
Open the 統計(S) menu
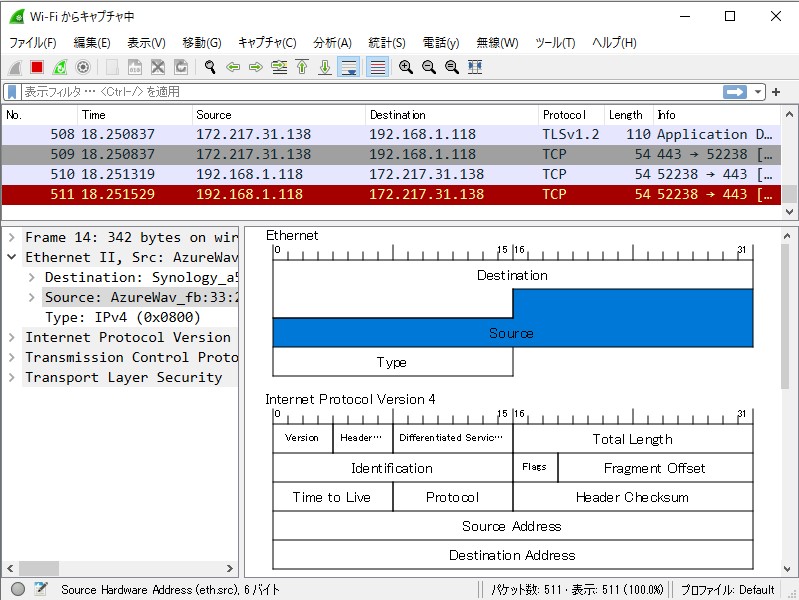pyautogui.click(x=387, y=43)
